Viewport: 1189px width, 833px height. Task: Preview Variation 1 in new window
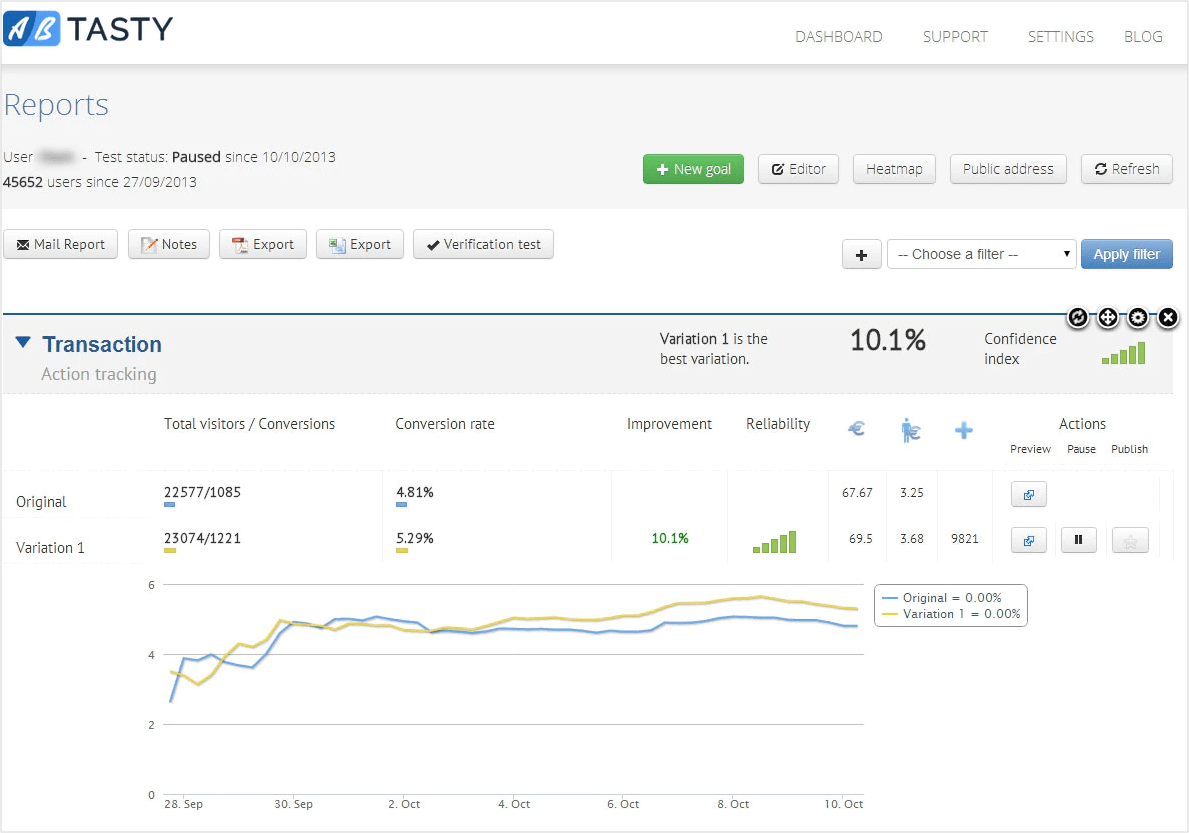tap(1028, 541)
